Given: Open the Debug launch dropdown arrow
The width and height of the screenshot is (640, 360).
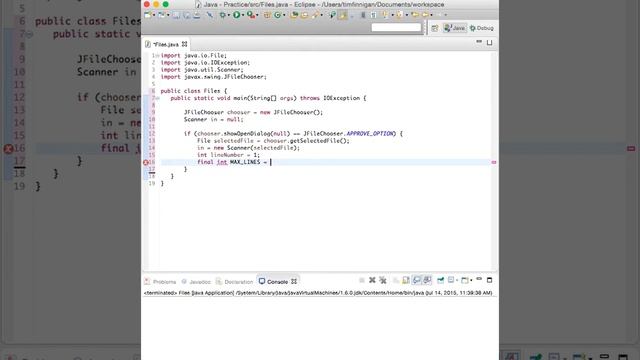Looking at the screenshot, I should point(229,15).
